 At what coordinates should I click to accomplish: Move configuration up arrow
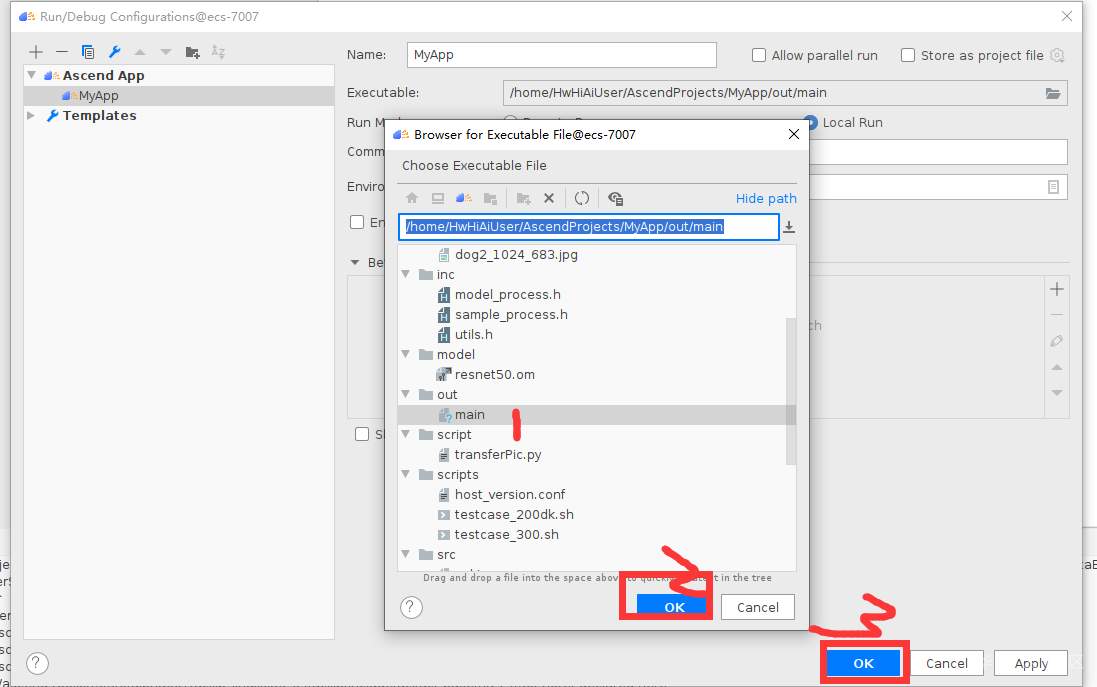click(140, 52)
